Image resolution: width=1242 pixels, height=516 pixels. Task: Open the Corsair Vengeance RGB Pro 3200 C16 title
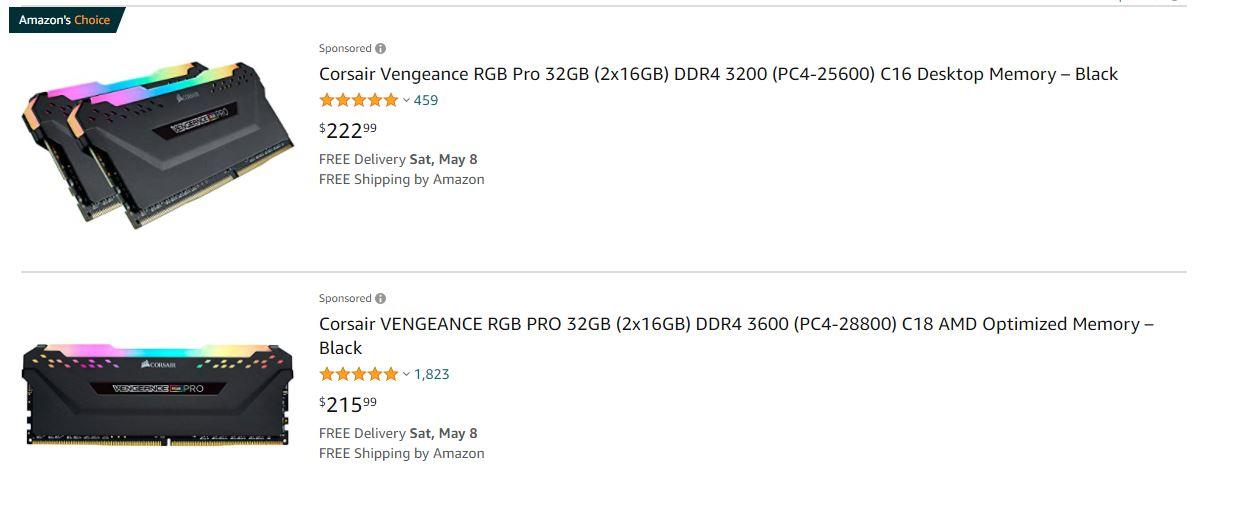pos(718,74)
